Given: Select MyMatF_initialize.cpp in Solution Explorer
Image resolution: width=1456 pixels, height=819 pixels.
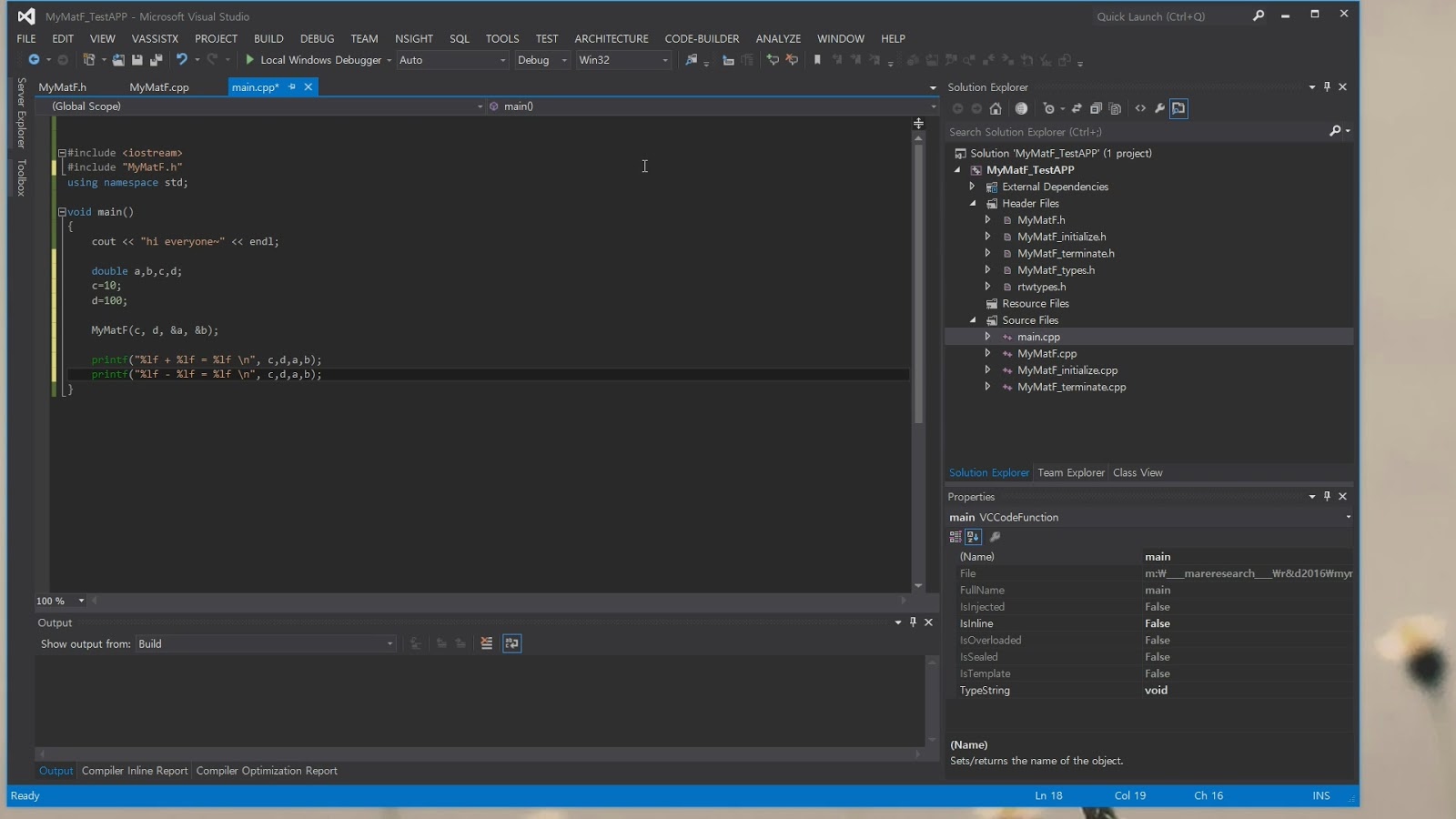Looking at the screenshot, I should click(x=1067, y=370).
